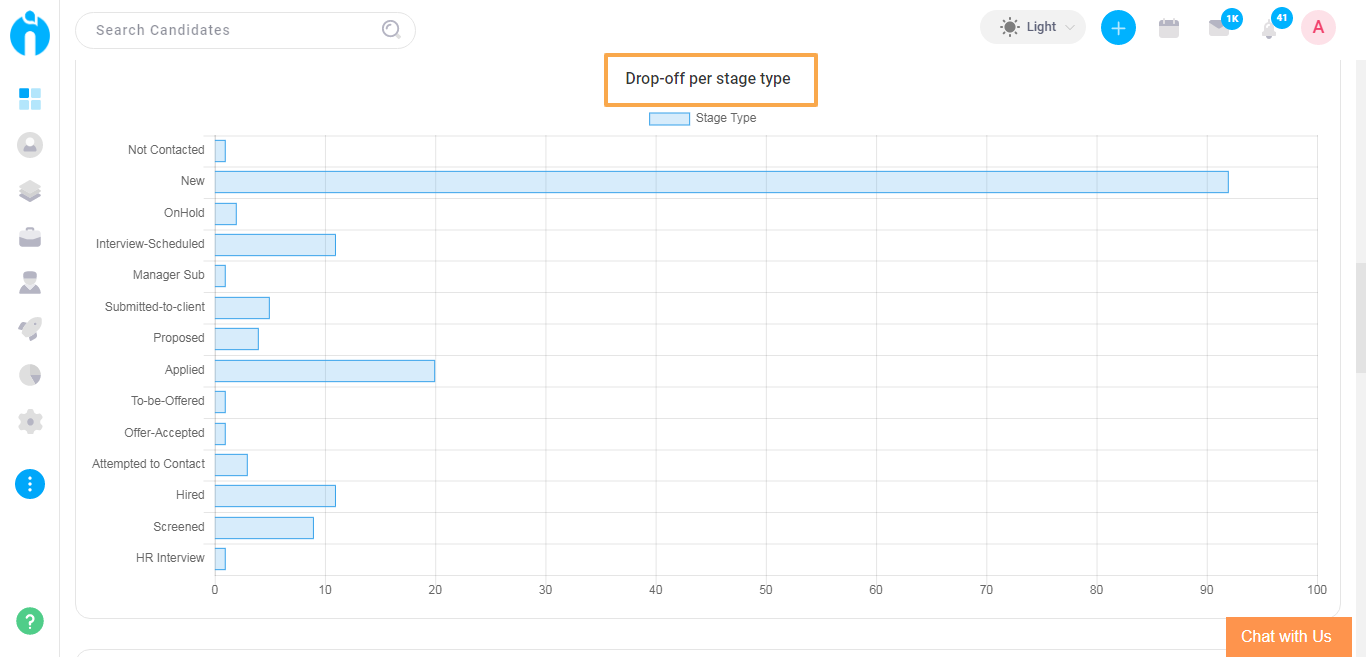Click the 'Offer-Accepted' axis label
Image resolution: width=1366 pixels, height=657 pixels.
coord(164,433)
